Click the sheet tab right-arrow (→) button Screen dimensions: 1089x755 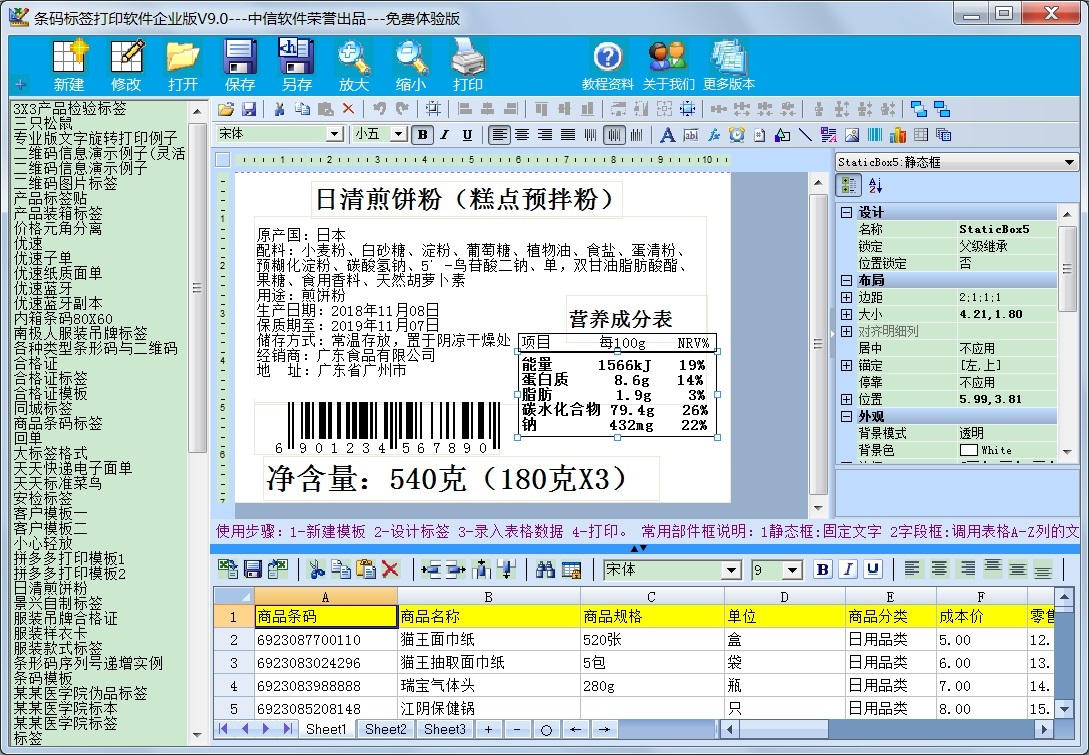(604, 729)
